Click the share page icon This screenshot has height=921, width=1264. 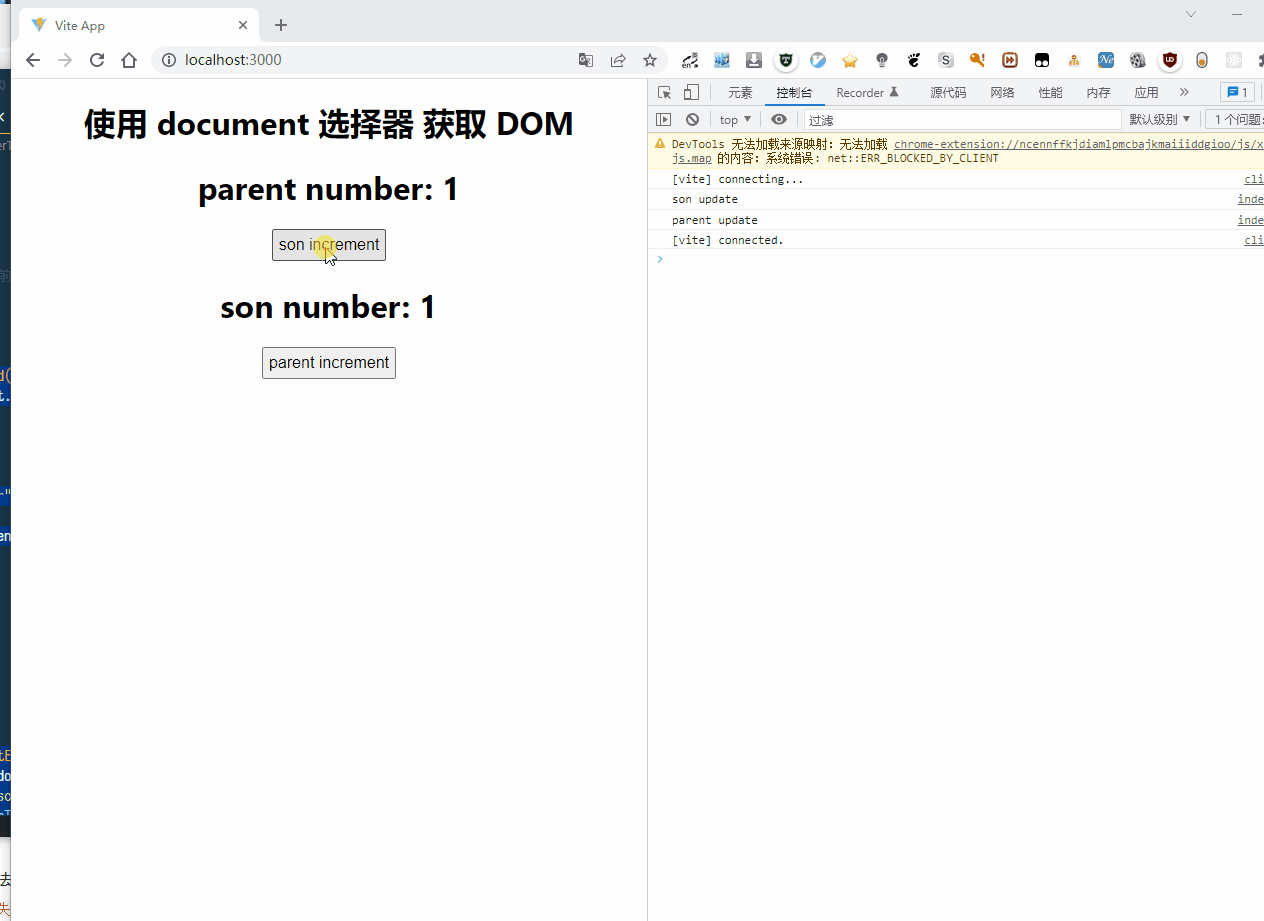[618, 60]
